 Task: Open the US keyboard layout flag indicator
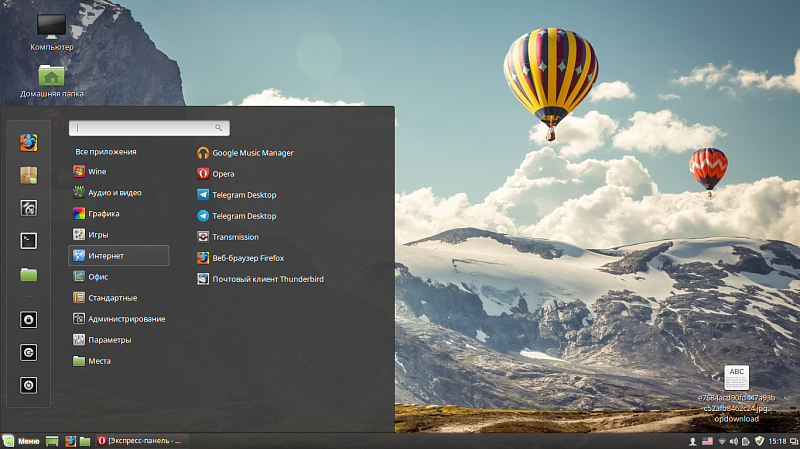[x=707, y=441]
